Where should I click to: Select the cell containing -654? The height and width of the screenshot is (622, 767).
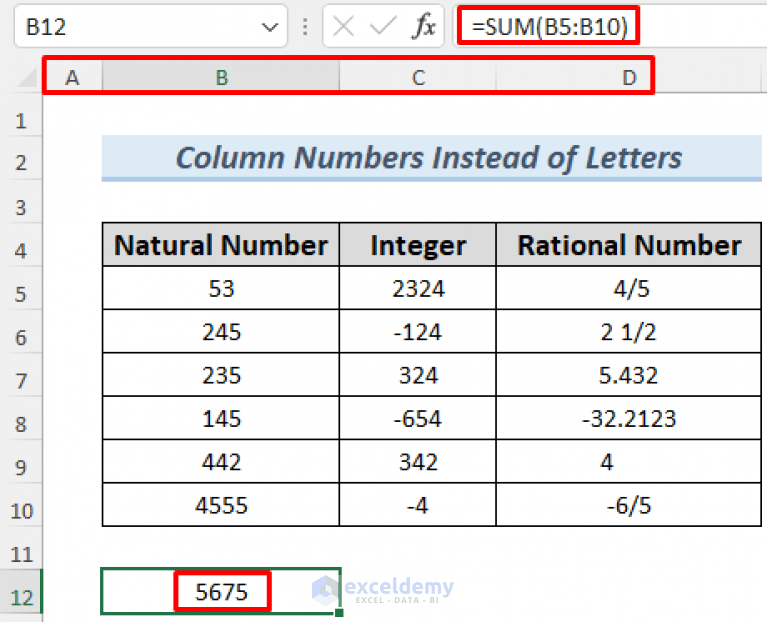(418, 418)
